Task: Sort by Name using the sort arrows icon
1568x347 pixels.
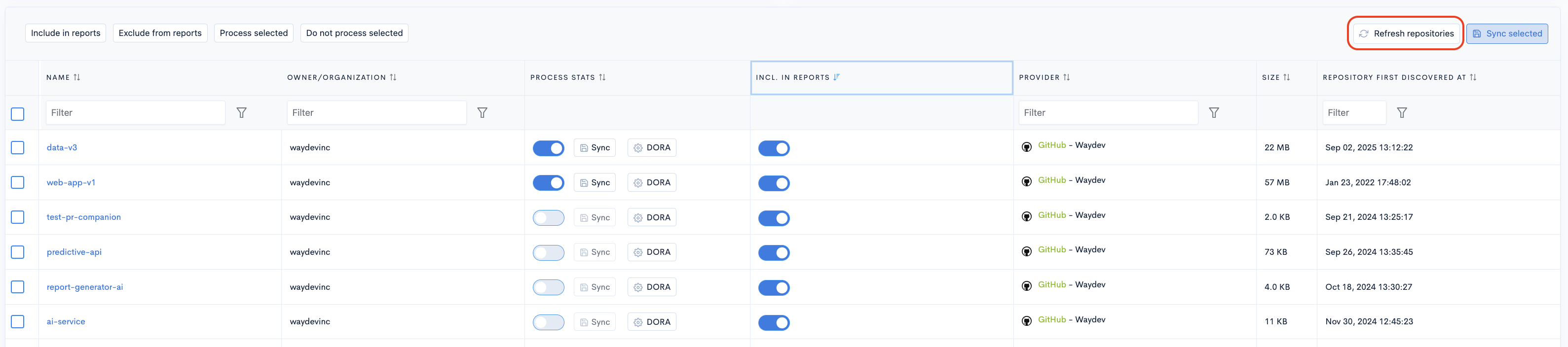Action: 76,78
